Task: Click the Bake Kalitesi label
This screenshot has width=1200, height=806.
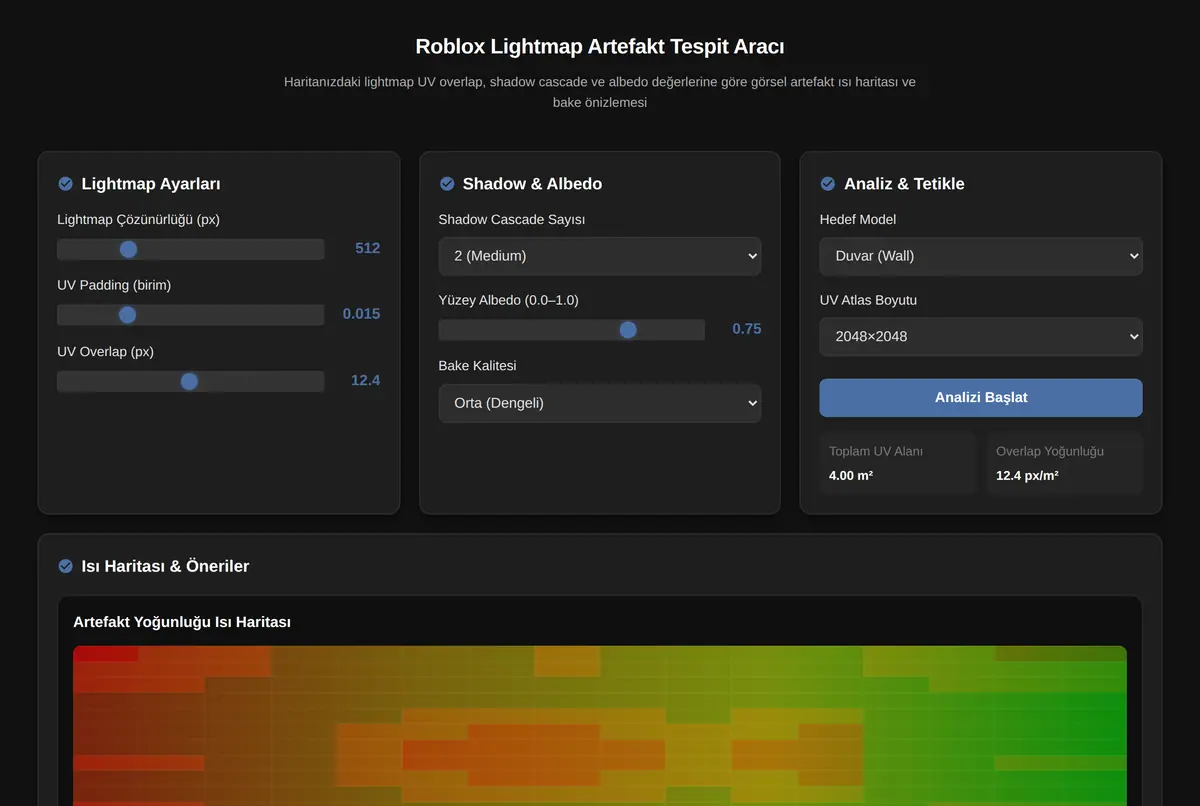Action: point(478,366)
